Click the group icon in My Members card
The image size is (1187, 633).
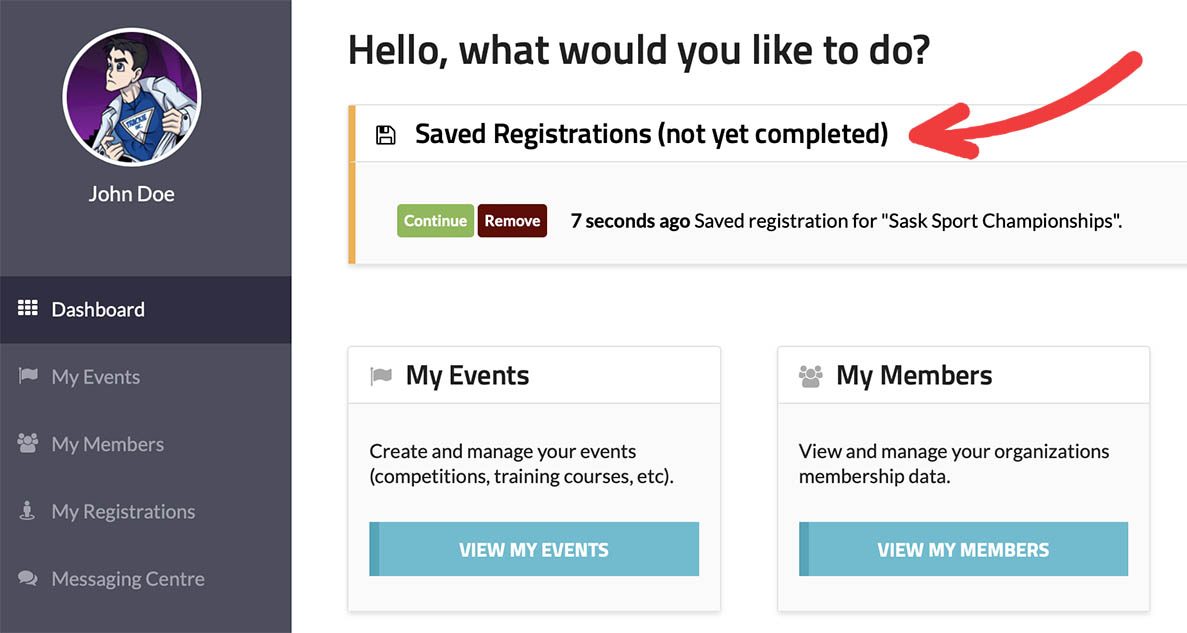[810, 376]
